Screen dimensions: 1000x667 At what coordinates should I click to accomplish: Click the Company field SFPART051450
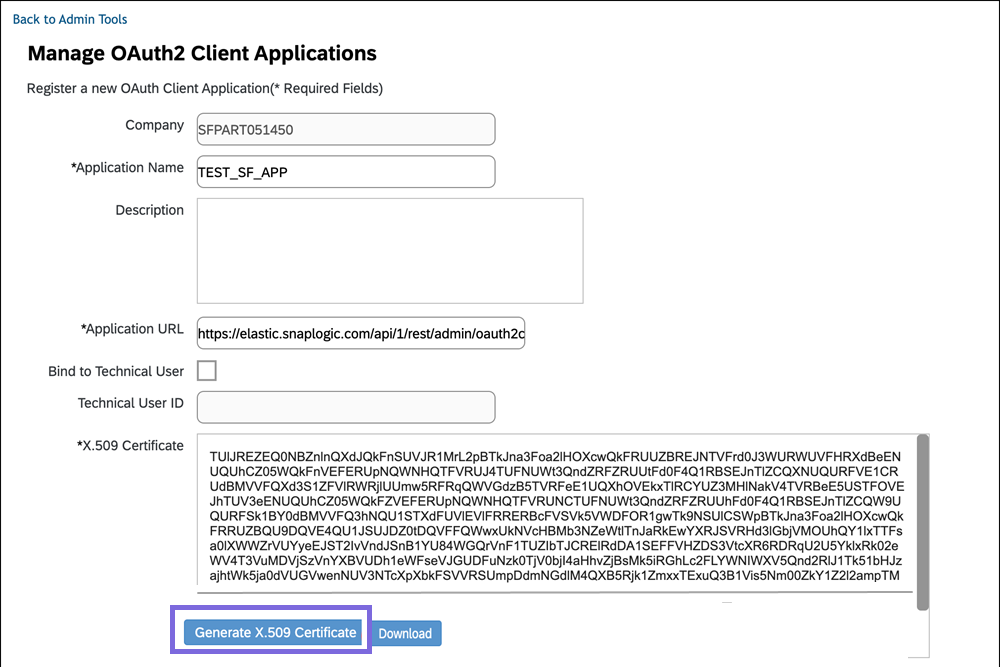click(346, 129)
